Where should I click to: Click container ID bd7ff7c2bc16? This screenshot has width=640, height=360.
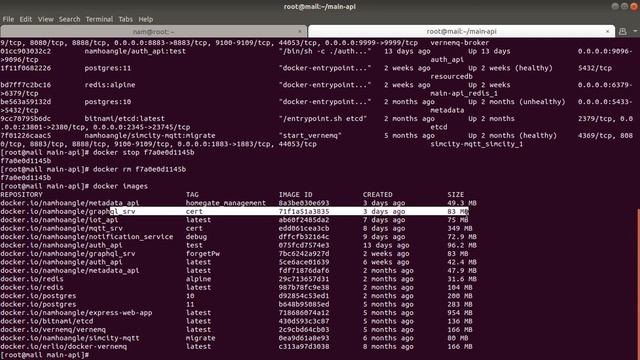26,85
